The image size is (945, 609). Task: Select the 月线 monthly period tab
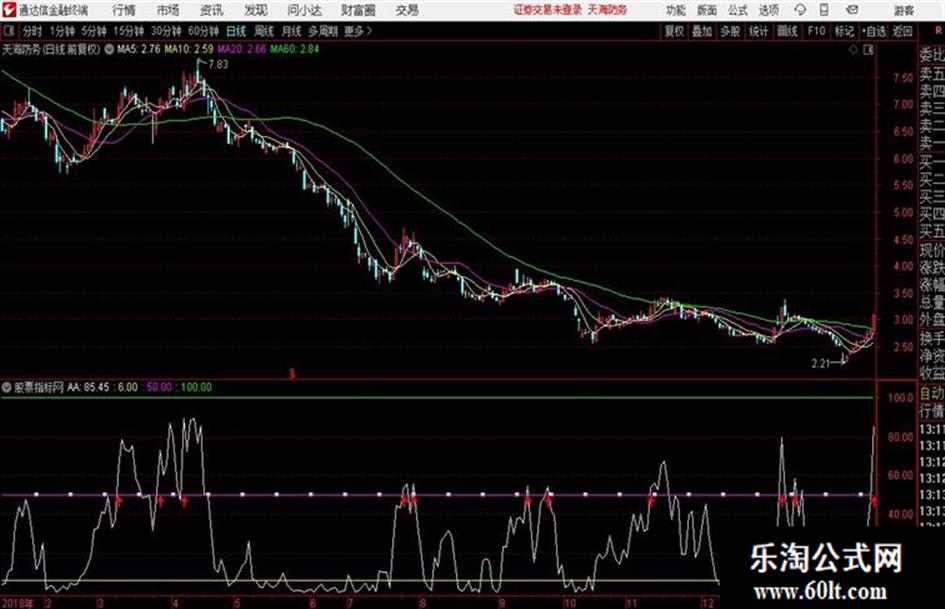pos(292,31)
